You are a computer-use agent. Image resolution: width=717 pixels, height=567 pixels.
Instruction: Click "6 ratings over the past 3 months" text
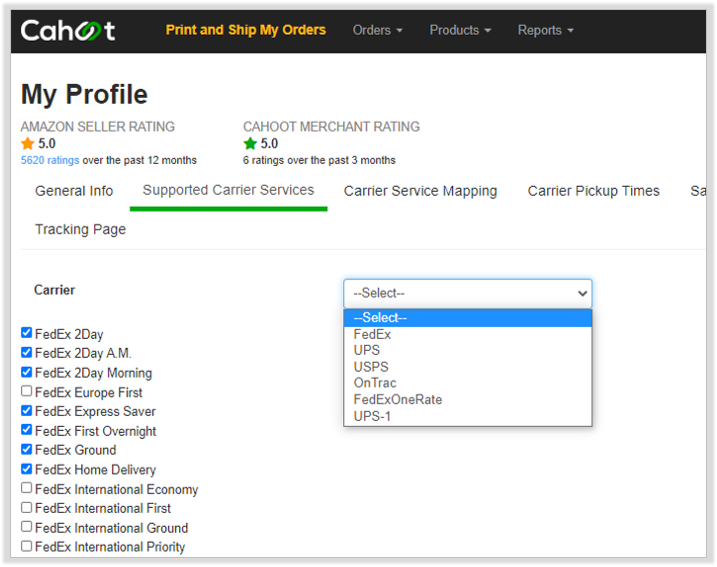[319, 160]
